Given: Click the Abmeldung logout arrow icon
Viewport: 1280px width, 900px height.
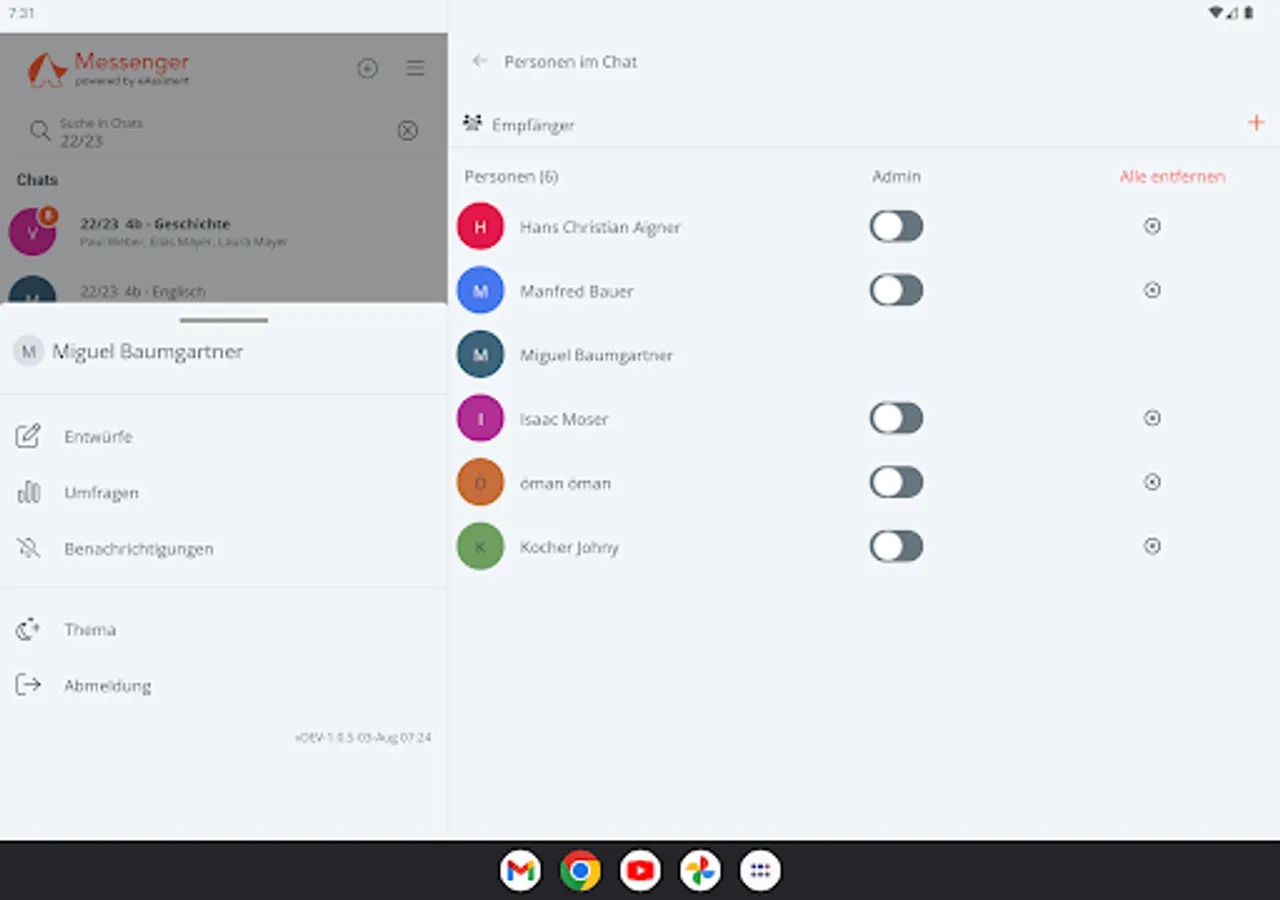Looking at the screenshot, I should coord(28,685).
